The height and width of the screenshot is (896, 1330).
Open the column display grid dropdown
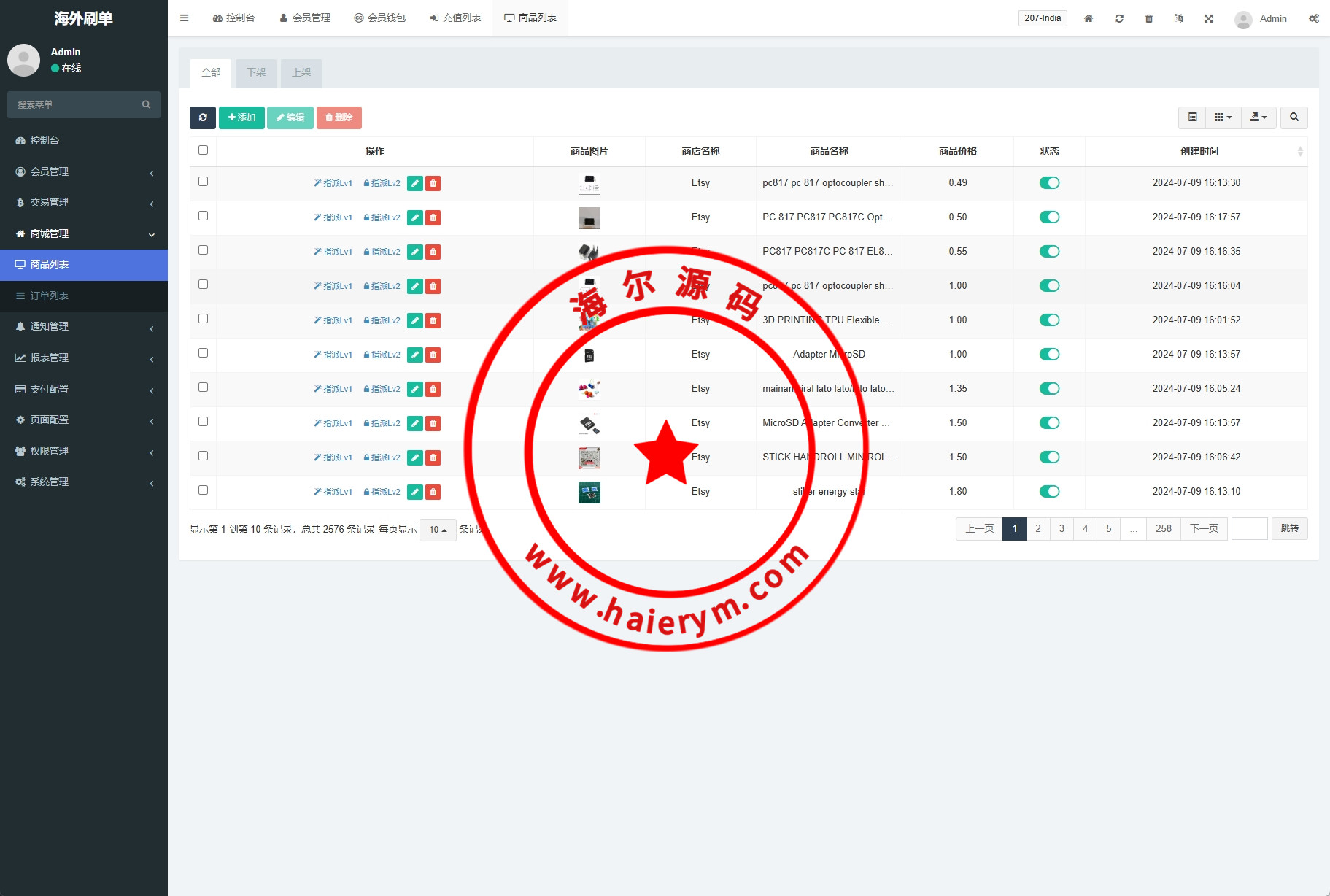pos(1223,117)
